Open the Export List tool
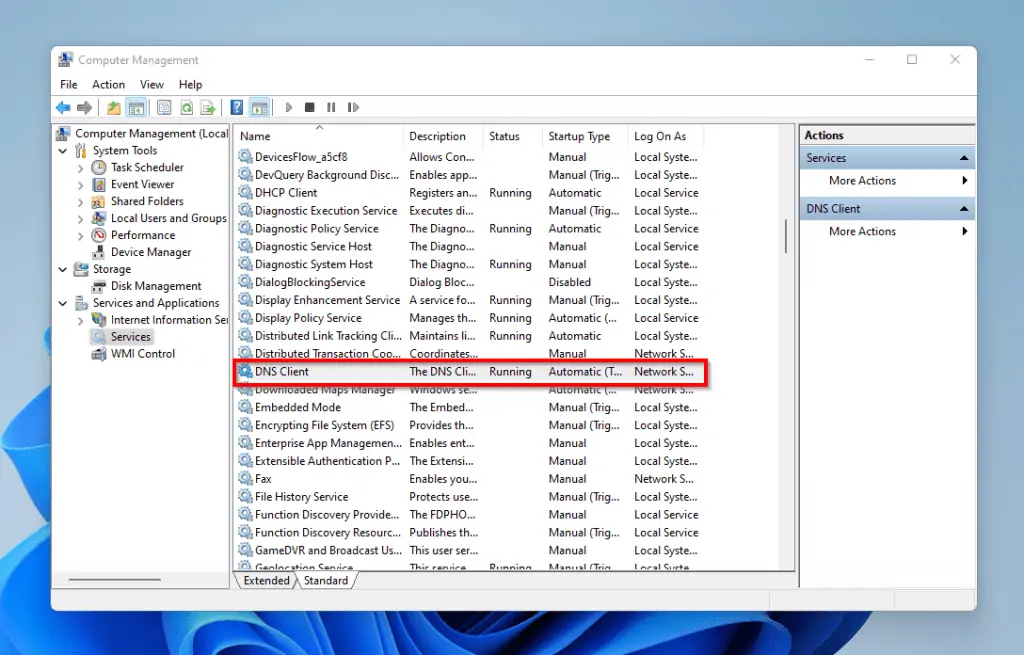The image size is (1024, 655). click(x=209, y=107)
